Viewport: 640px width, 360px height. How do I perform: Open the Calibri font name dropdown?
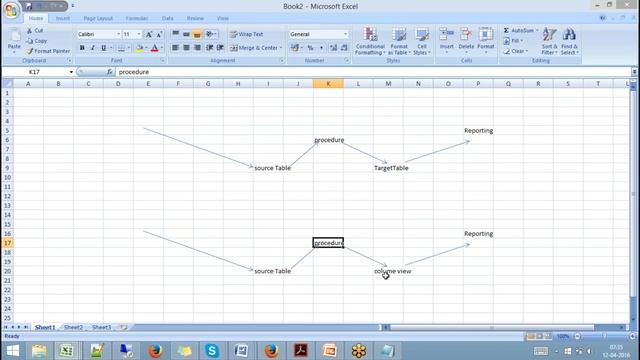(118, 34)
